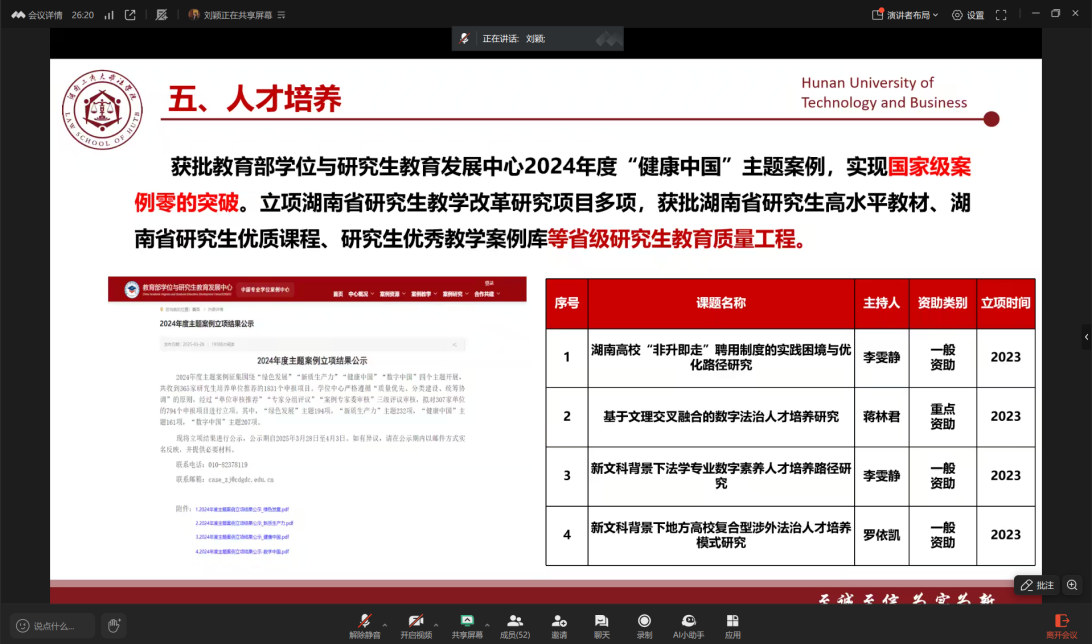This screenshot has width=1092, height=644.
Task: Click the network signal strength icon
Action: 109,15
